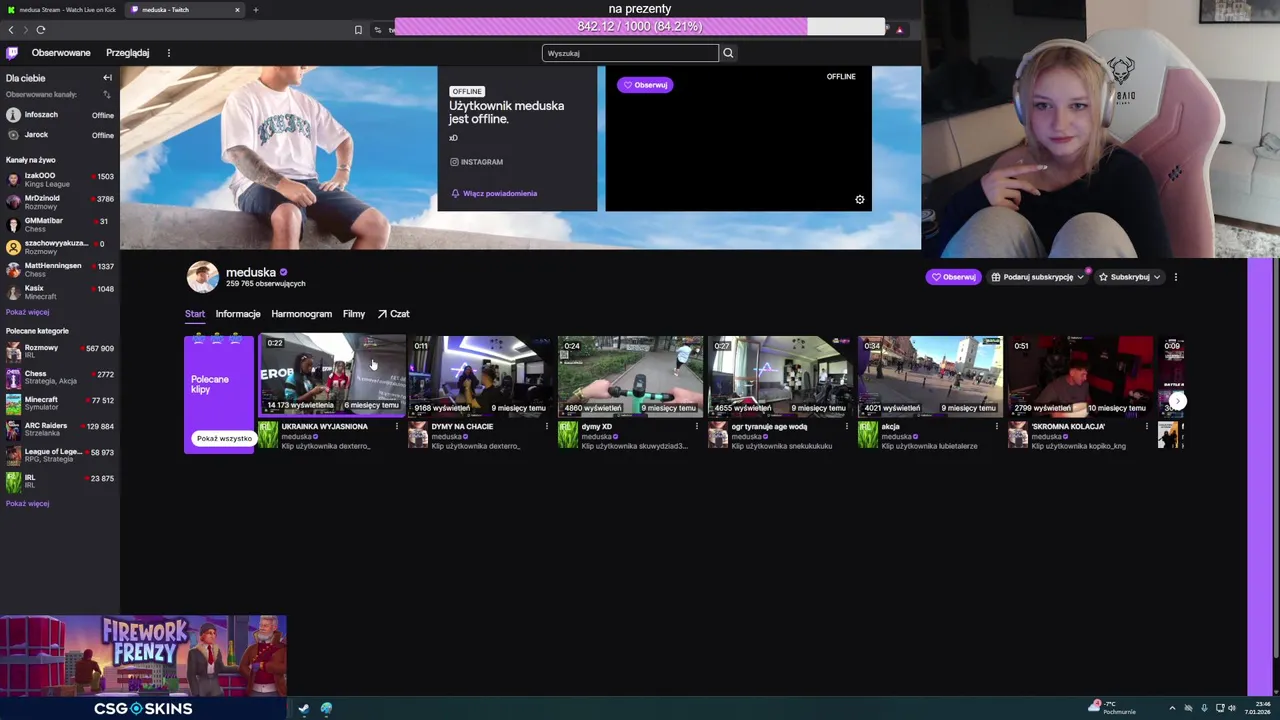The width and height of the screenshot is (1280, 720).
Task: Click the Firework Frenzy CSGOSKINS banner
Action: coord(143,668)
